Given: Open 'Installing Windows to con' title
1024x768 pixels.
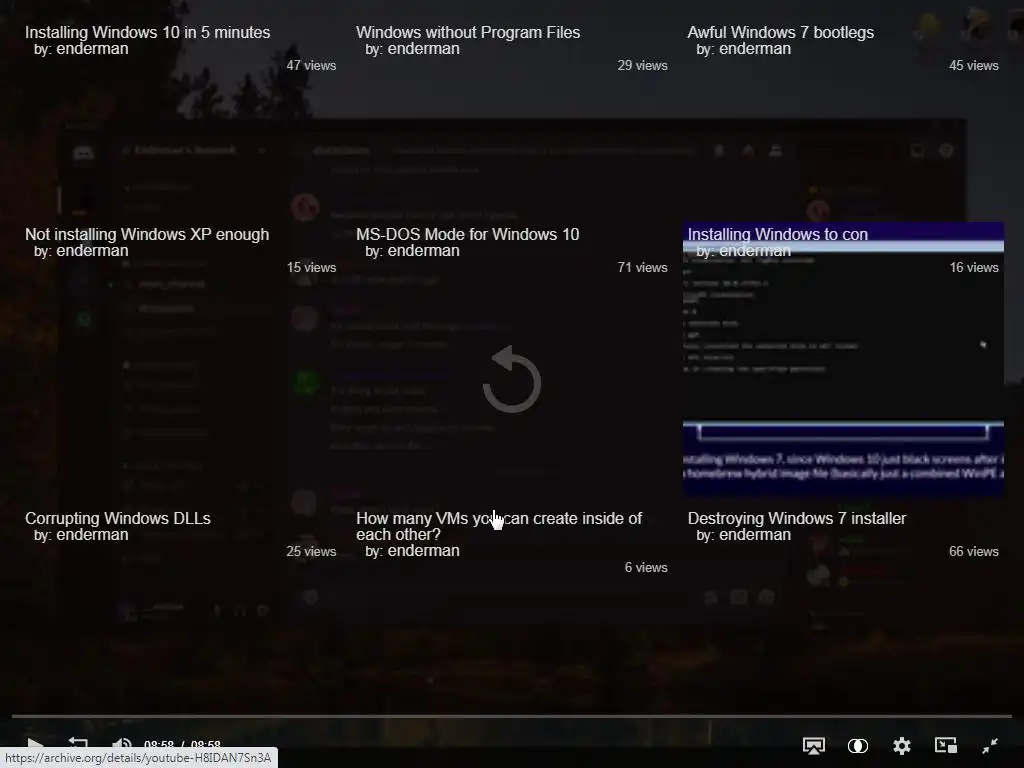Looking at the screenshot, I should [778, 234].
